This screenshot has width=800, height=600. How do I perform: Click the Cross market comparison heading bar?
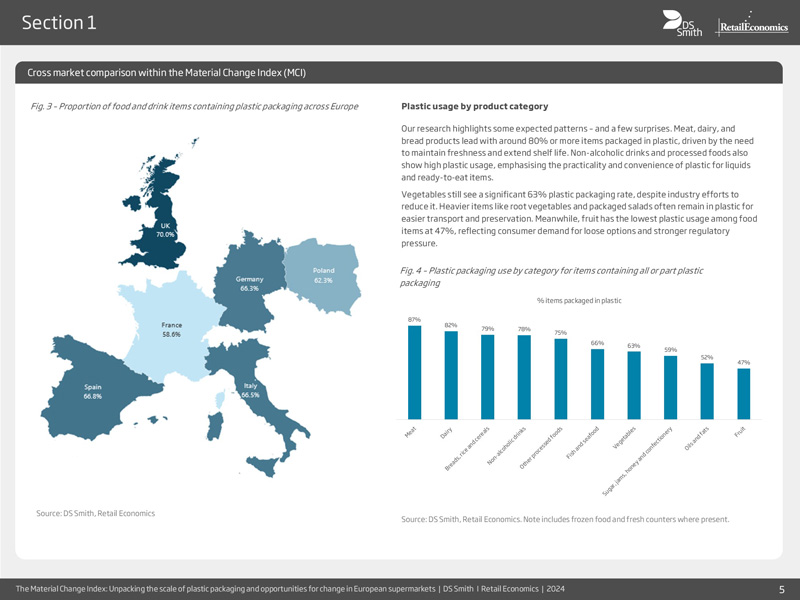tap(400, 73)
